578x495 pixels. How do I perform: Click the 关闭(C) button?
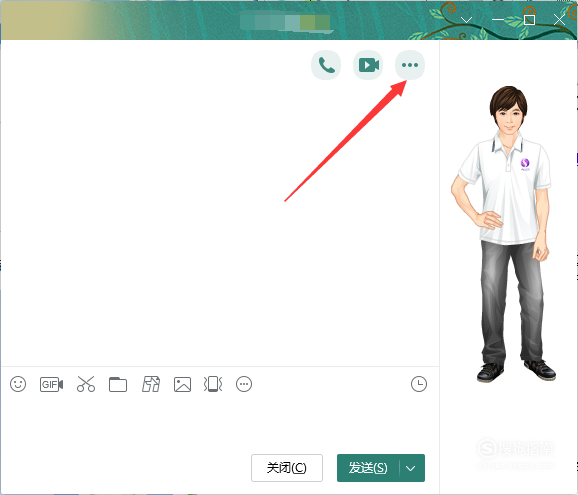[287, 468]
